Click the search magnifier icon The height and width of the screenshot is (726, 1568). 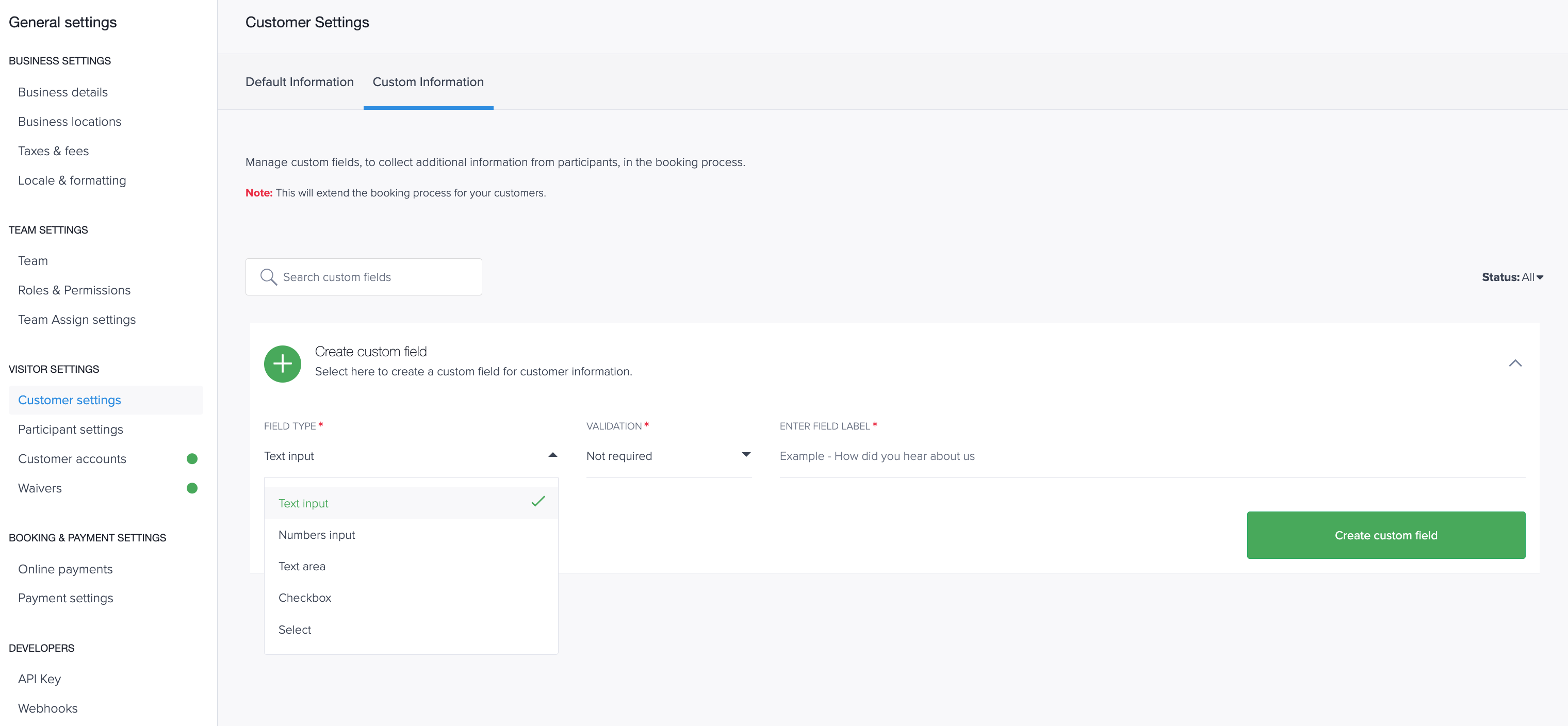(x=268, y=277)
